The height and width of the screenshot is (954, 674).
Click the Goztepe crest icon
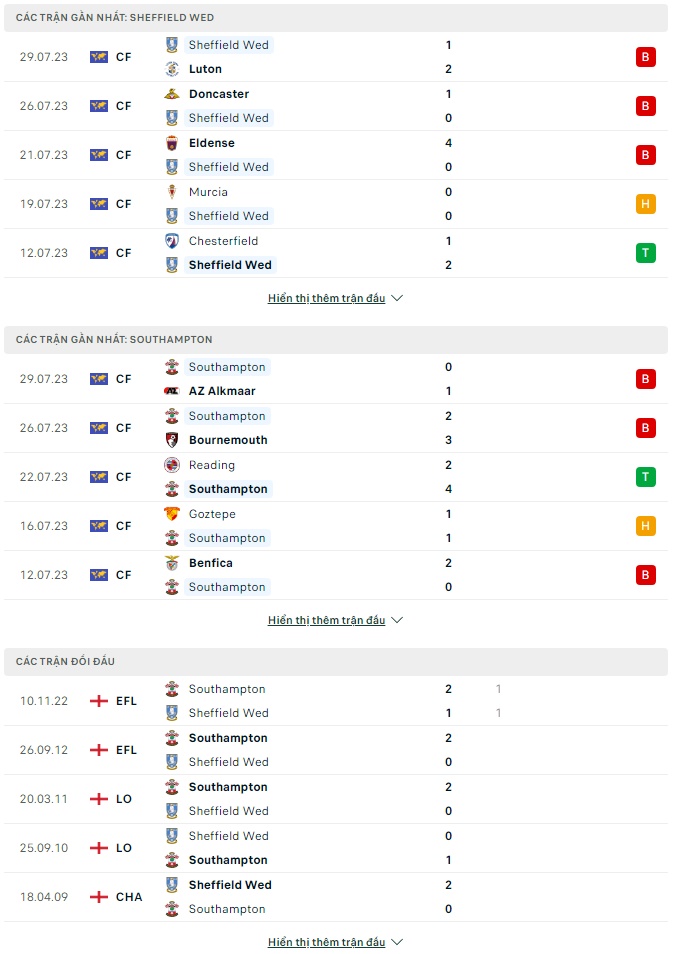[172, 514]
